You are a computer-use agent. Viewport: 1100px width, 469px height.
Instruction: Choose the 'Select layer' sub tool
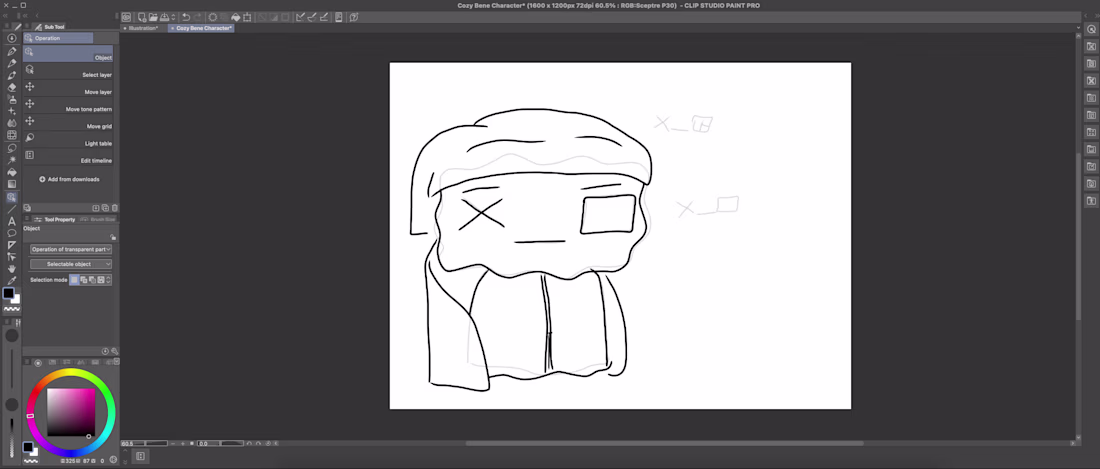[68, 71]
